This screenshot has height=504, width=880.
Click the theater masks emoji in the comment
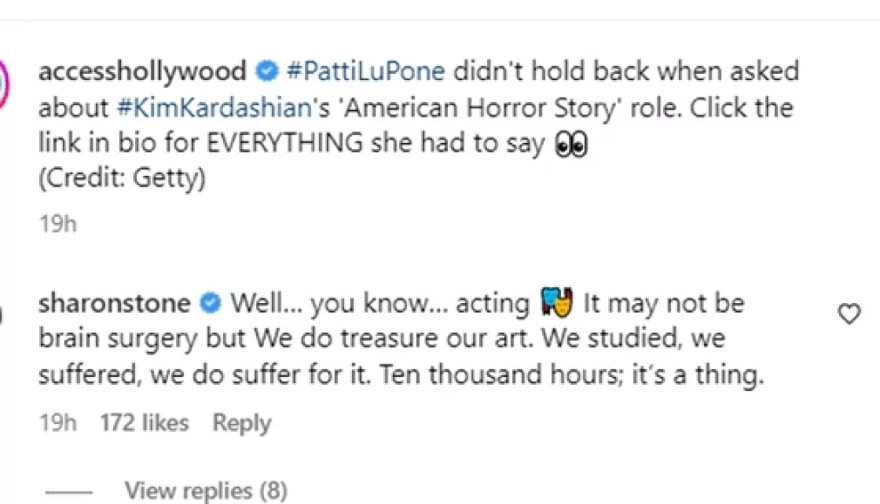coord(555,302)
